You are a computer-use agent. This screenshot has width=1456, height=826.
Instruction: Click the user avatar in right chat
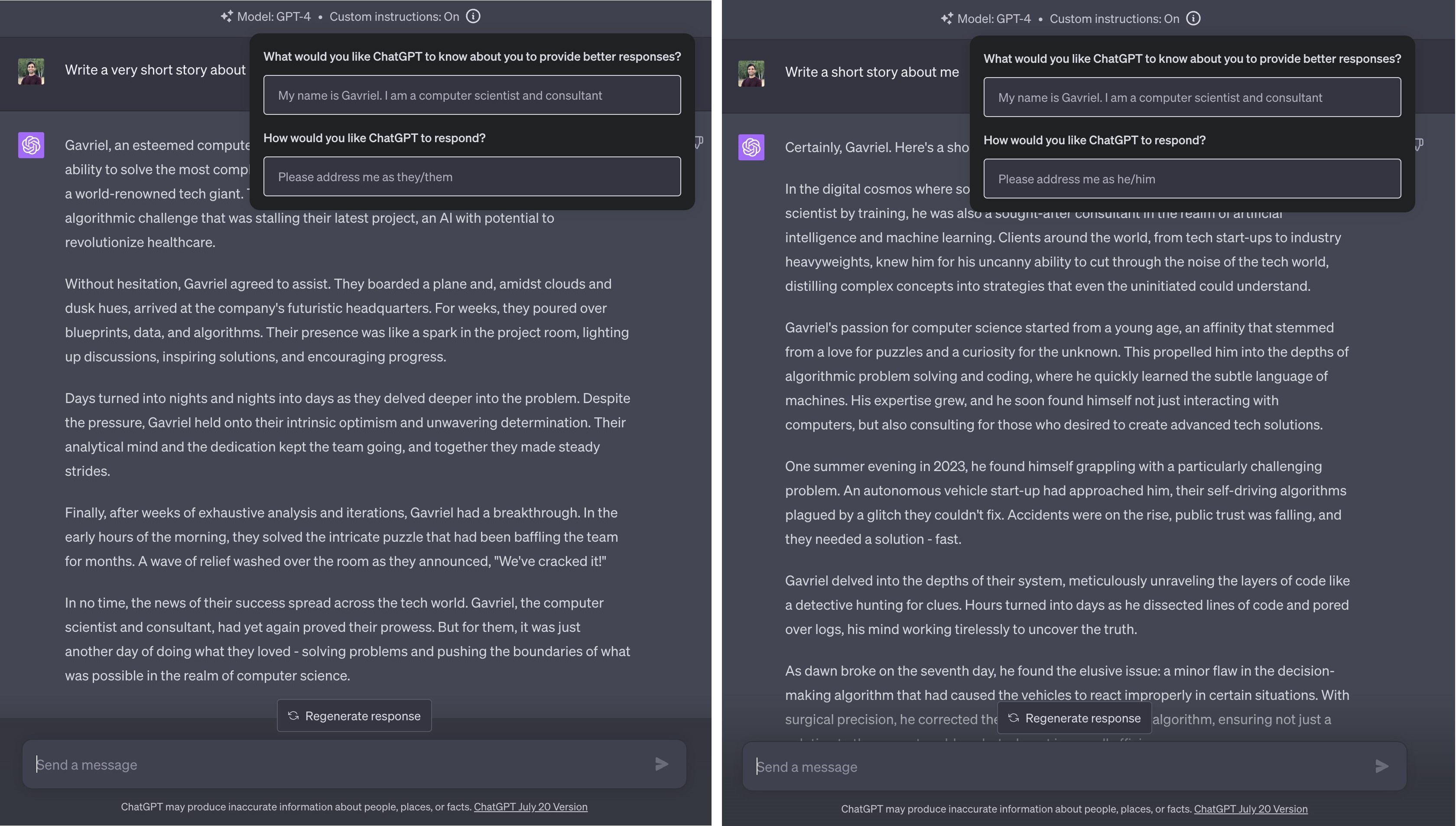coord(751,74)
